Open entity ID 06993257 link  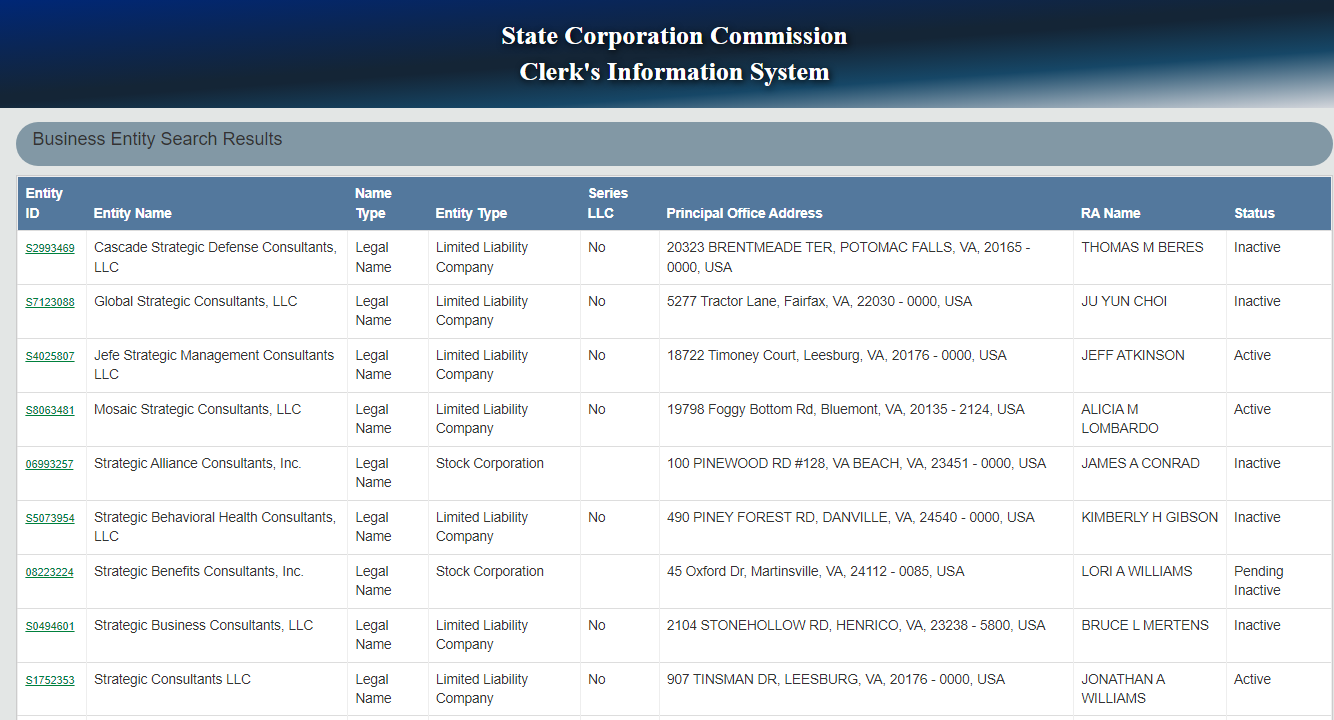tap(50, 464)
